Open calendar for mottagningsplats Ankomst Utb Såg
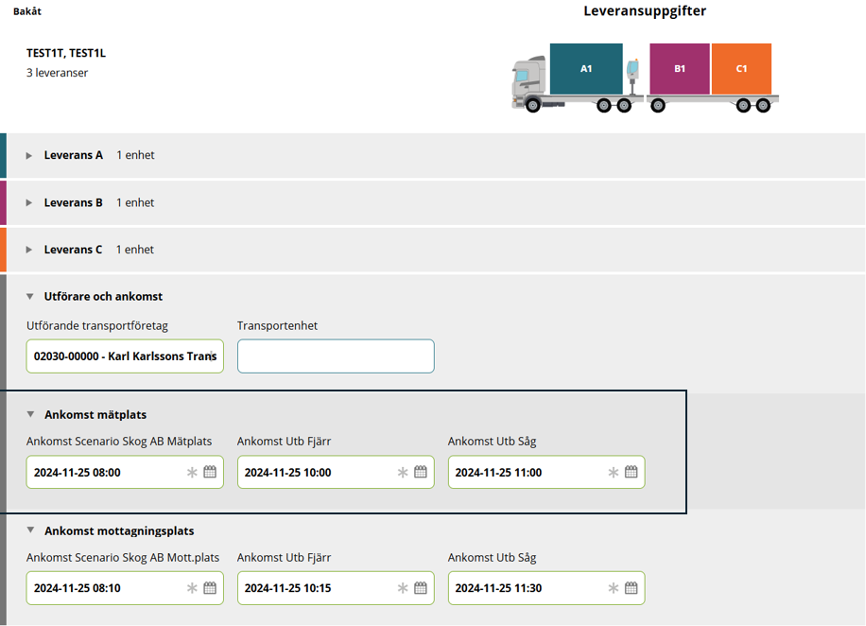Image resolution: width=866 pixels, height=626 pixels. [x=631, y=588]
